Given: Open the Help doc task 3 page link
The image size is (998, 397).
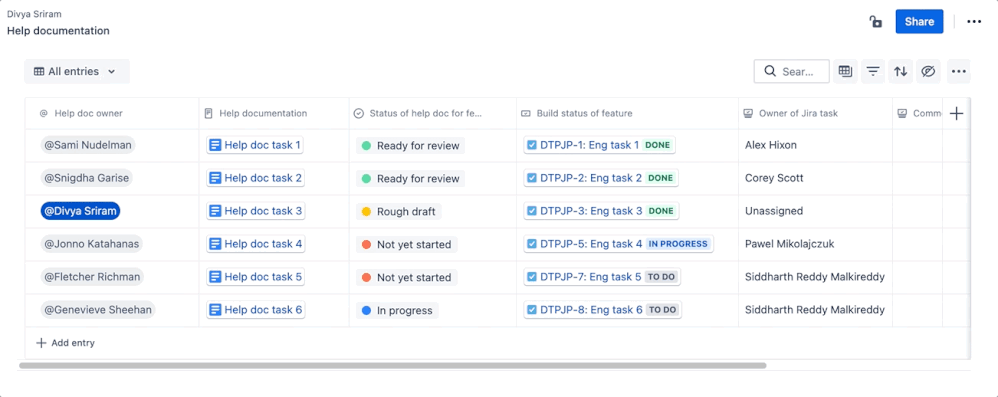Looking at the screenshot, I should coord(255,211).
